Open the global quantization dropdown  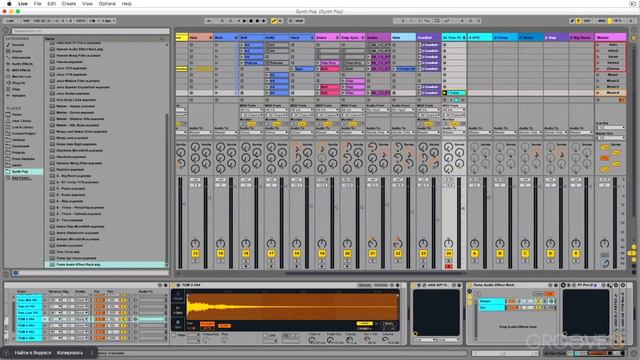pyautogui.click(x=108, y=20)
